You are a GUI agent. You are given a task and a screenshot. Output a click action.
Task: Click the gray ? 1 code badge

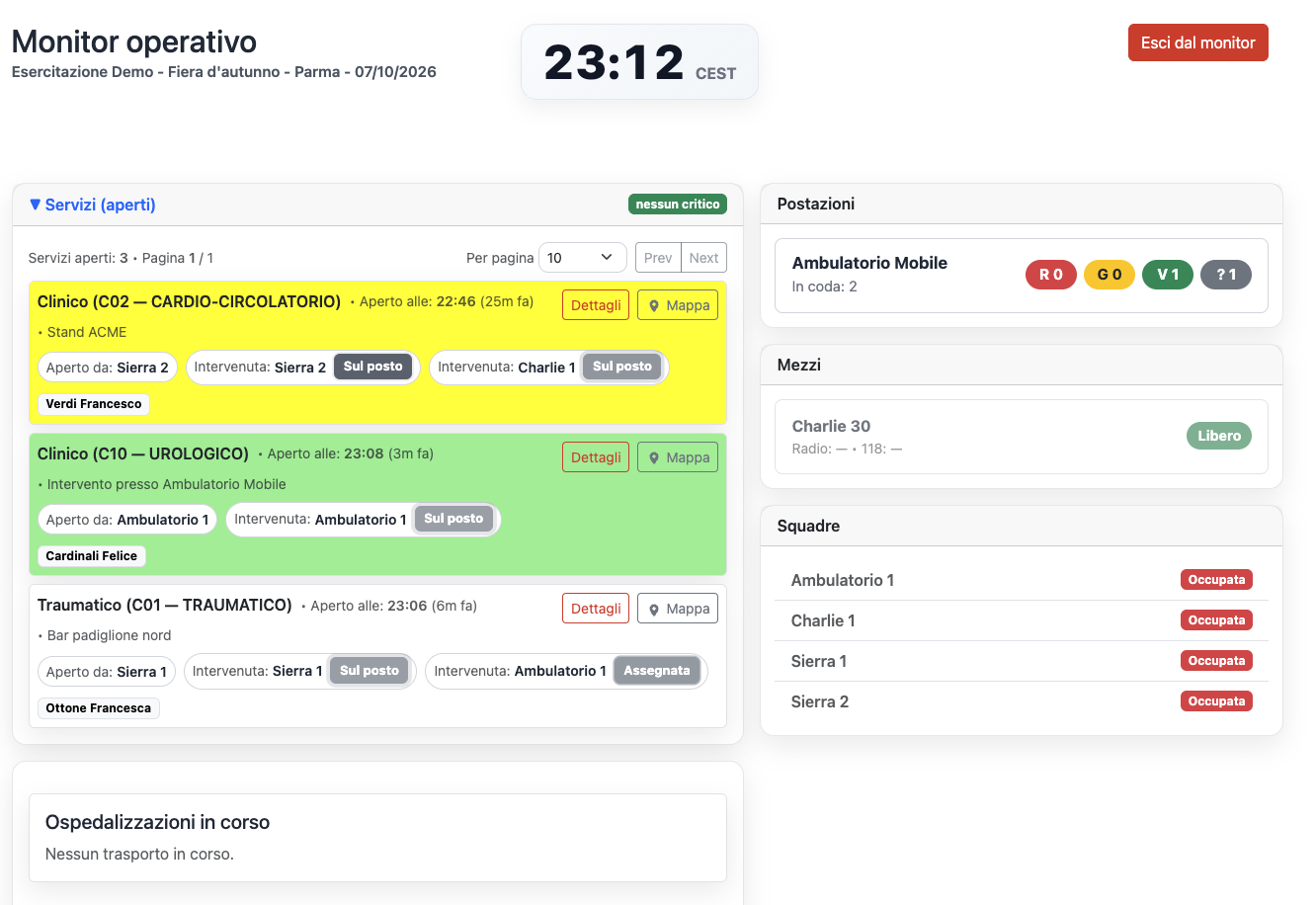click(1226, 275)
